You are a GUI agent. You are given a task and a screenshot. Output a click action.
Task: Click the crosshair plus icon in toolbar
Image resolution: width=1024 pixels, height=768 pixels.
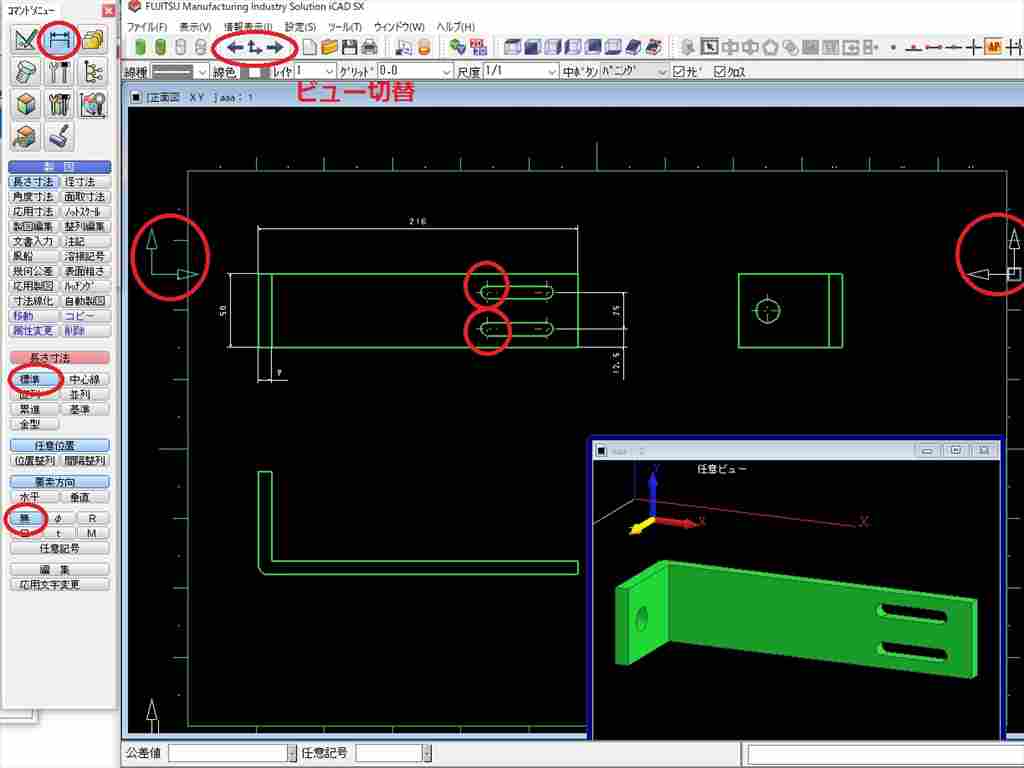pos(974,47)
